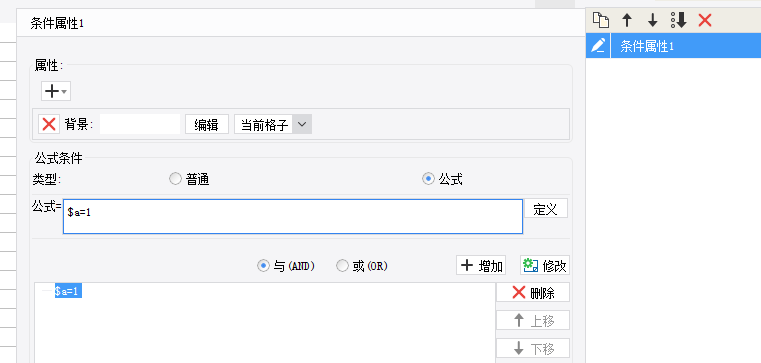Click the pencil edit icon beside 条件属性1
Image resolution: width=761 pixels, height=363 pixels.
tap(598, 46)
